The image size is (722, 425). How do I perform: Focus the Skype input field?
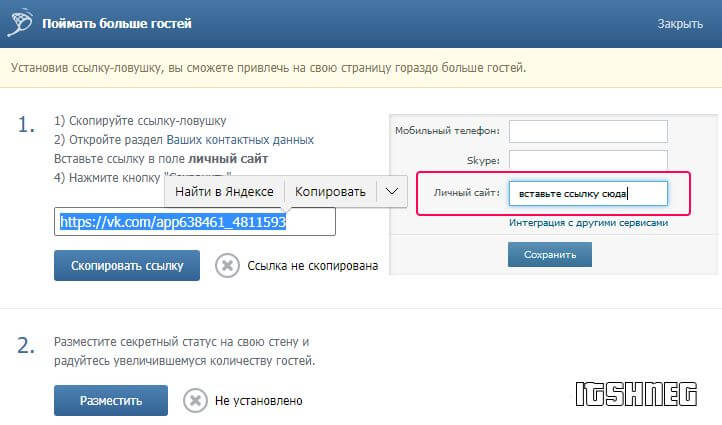point(588,160)
